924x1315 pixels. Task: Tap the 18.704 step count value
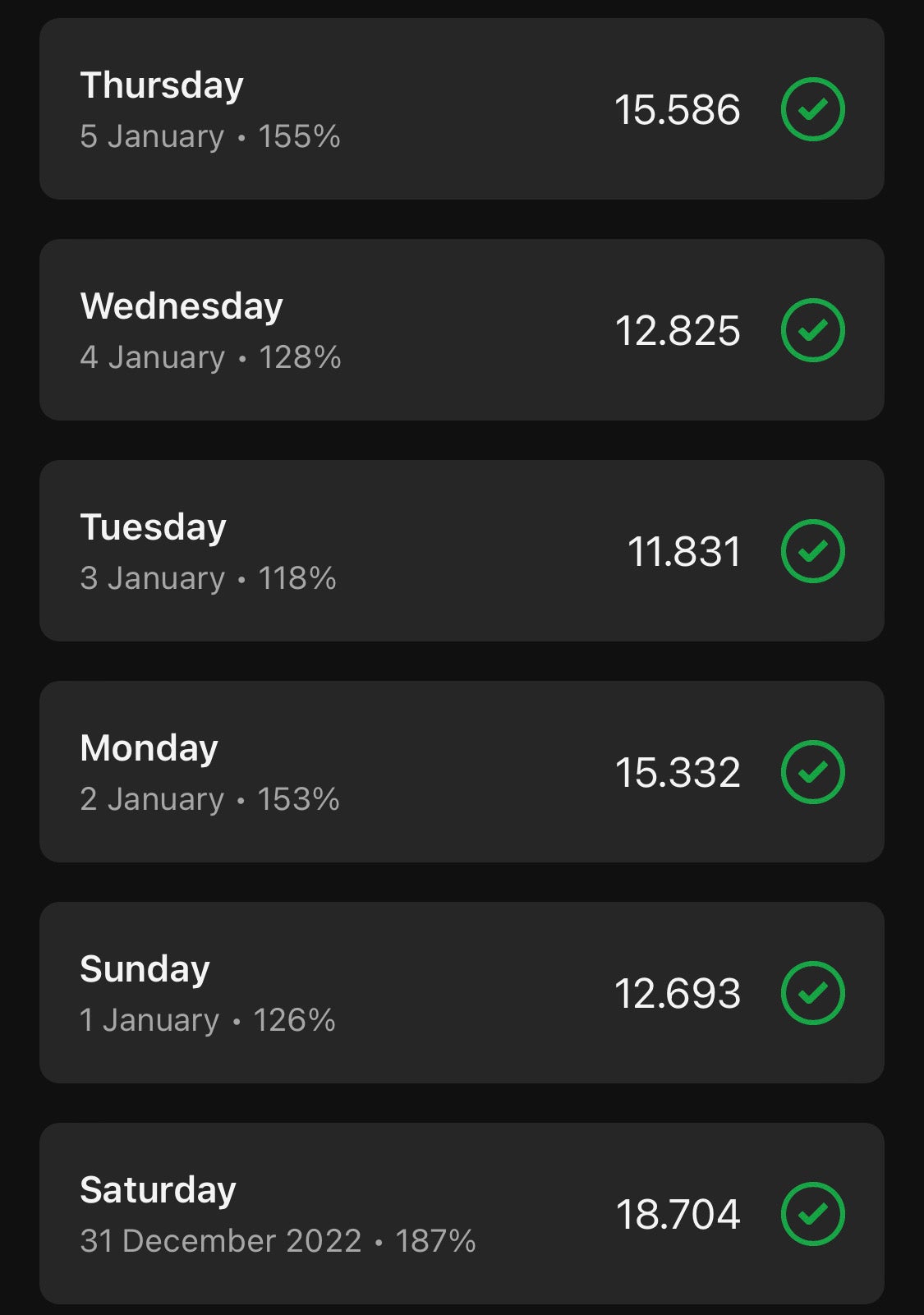click(678, 1215)
